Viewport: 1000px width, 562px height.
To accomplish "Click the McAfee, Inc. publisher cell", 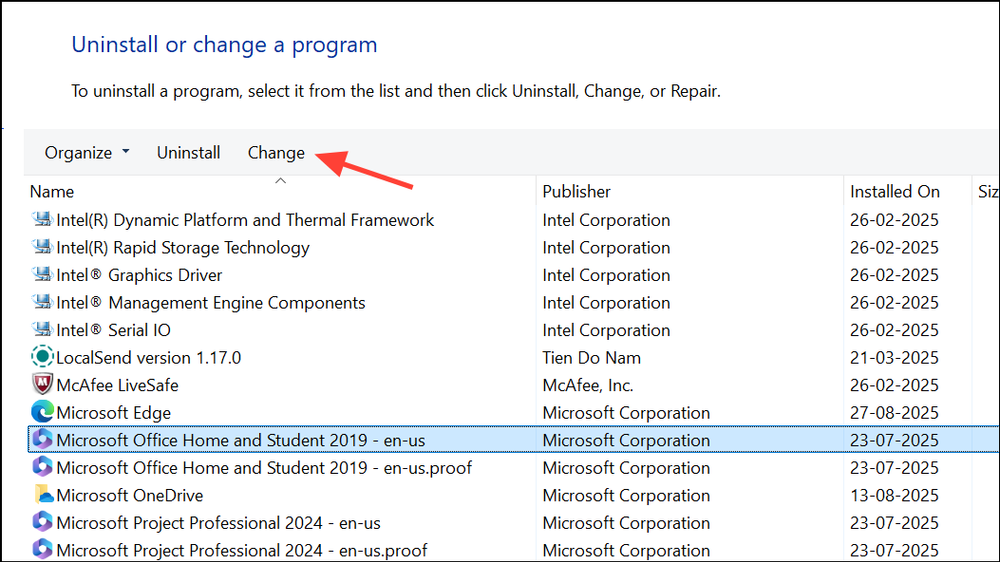I will (x=587, y=385).
